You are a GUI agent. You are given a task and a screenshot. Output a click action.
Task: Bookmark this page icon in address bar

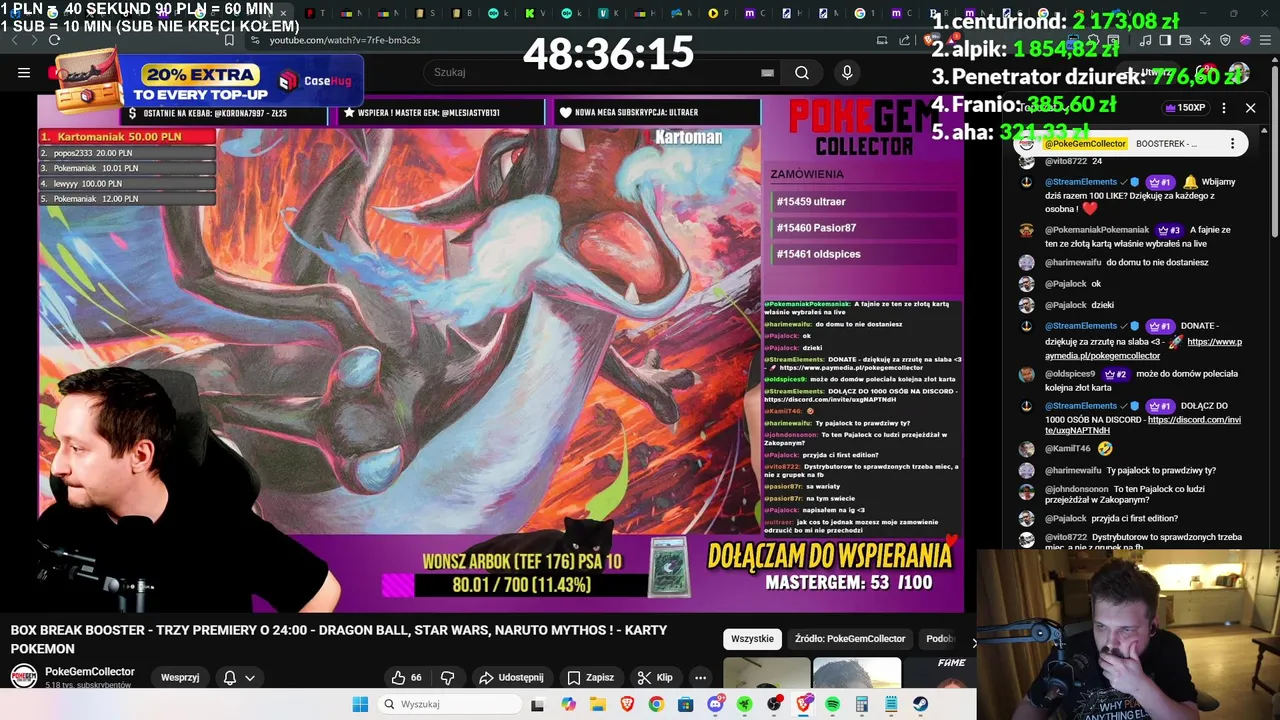(229, 40)
